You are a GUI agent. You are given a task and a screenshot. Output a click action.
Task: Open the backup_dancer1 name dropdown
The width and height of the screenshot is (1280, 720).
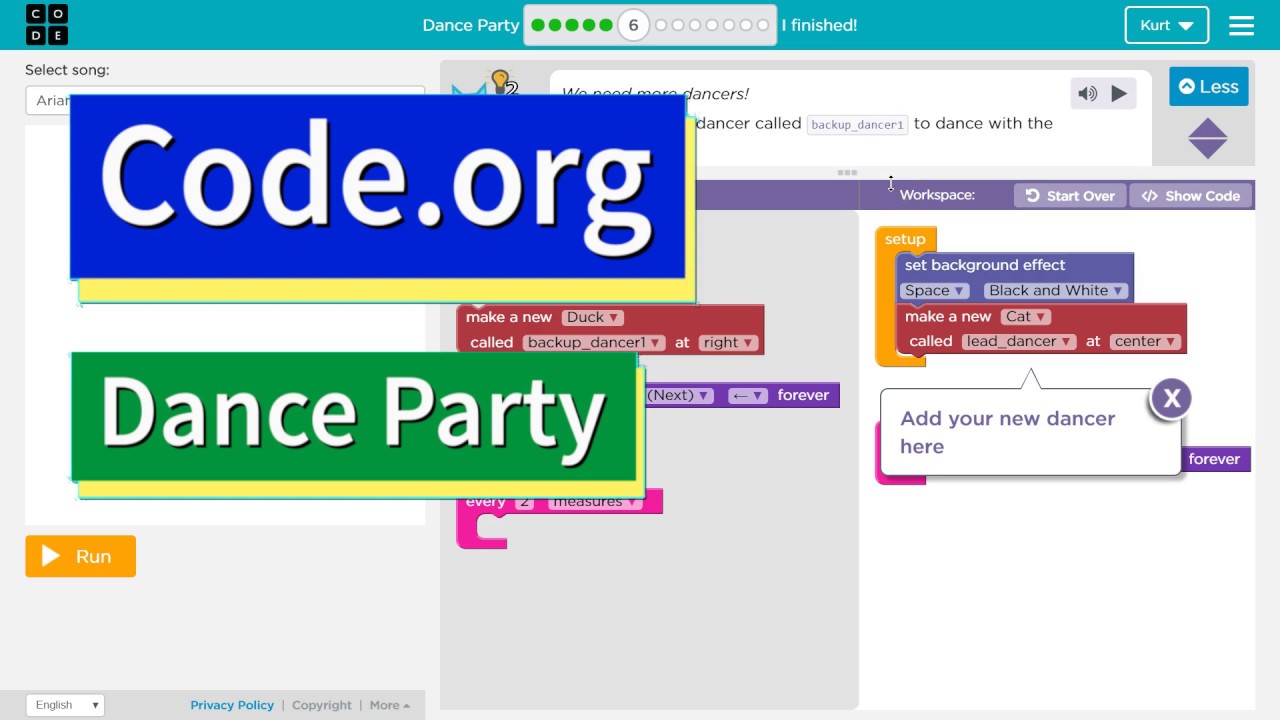point(594,342)
